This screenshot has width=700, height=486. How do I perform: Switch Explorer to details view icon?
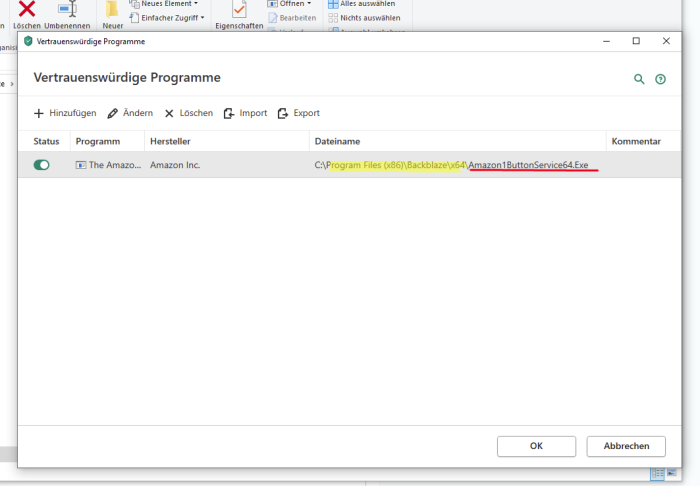(x=658, y=473)
